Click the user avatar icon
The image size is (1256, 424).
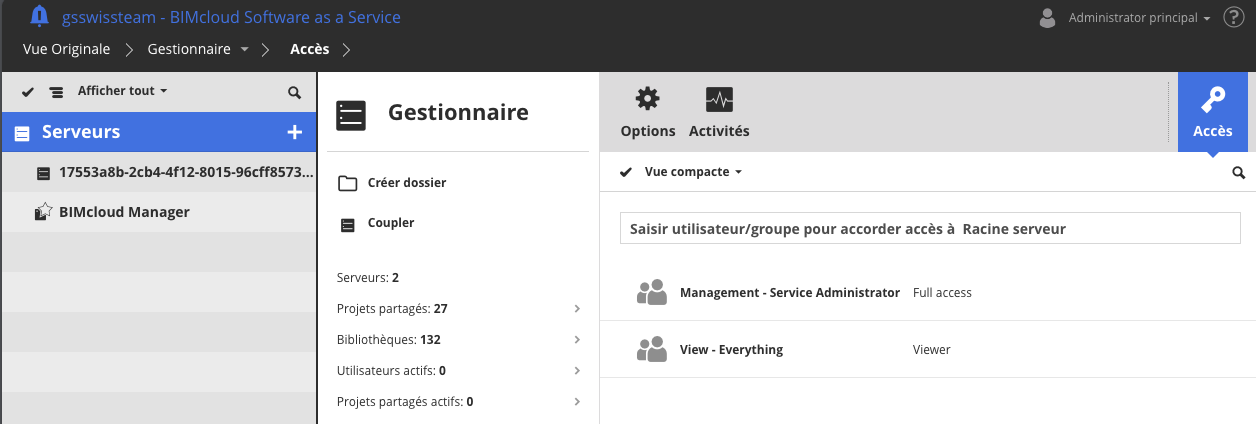pyautogui.click(x=1047, y=18)
